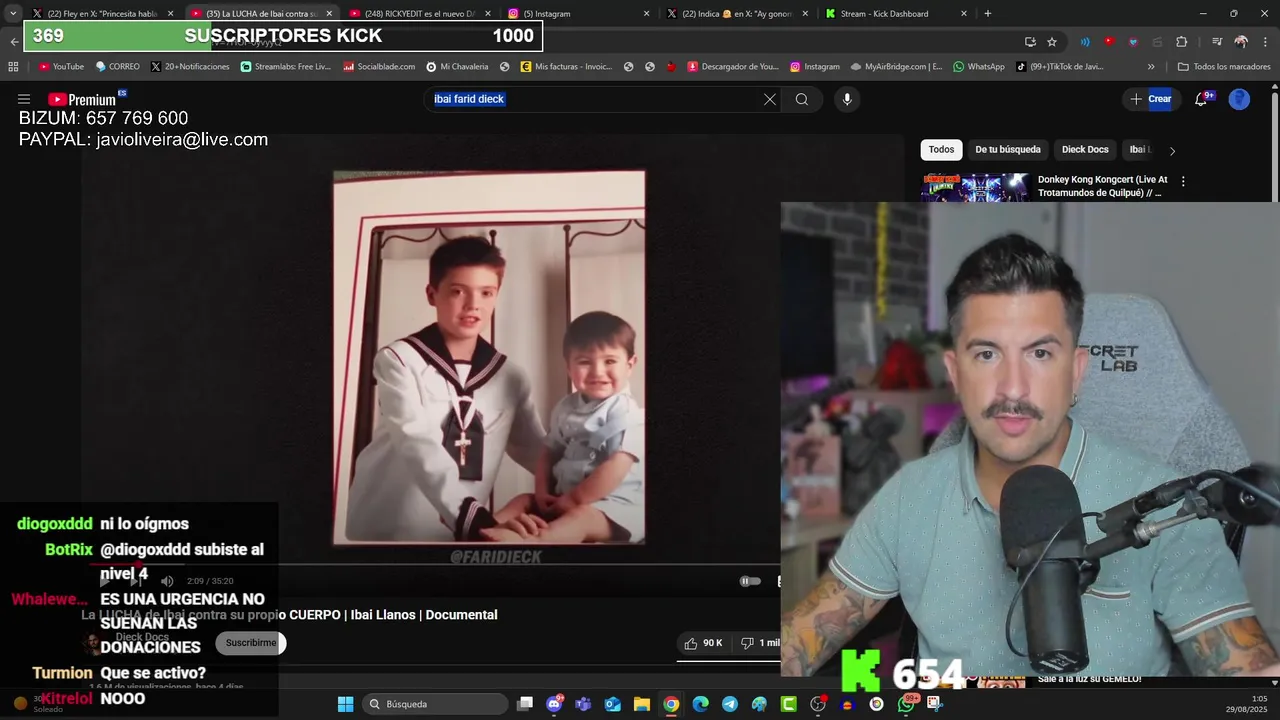Open Telegram from the taskbar
This screenshot has height=720, width=1280.
tap(730, 704)
